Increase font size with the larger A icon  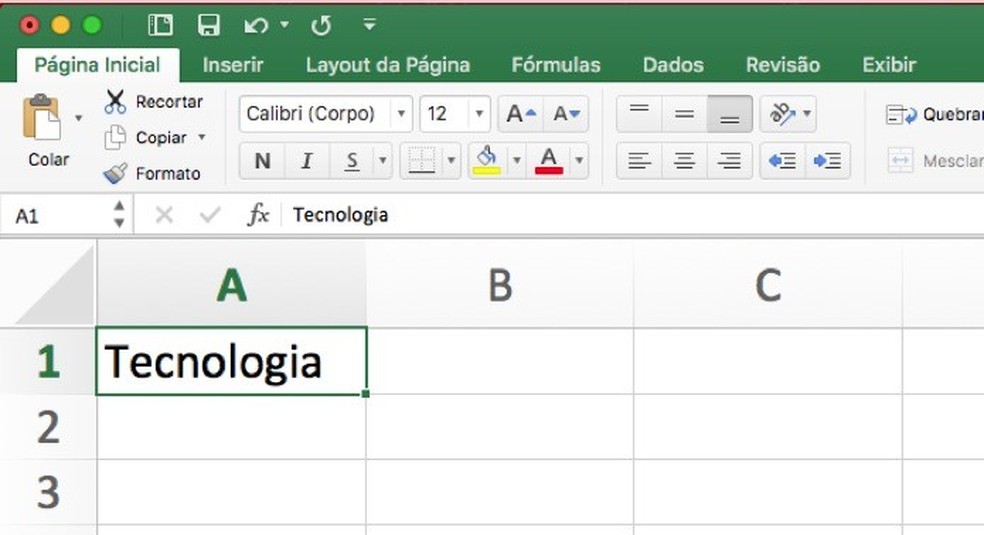pos(520,114)
